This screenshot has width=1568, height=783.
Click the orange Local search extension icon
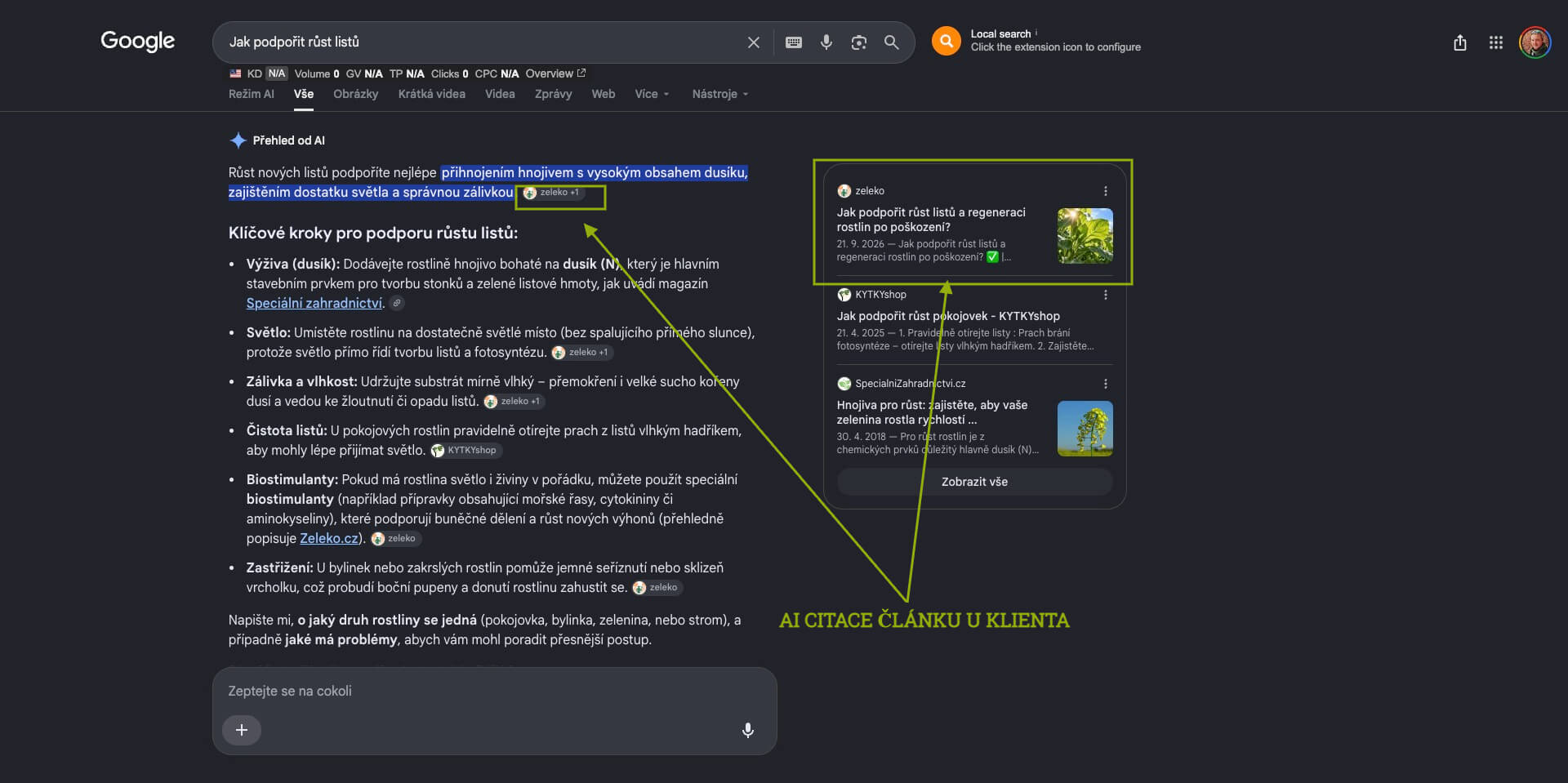point(946,41)
